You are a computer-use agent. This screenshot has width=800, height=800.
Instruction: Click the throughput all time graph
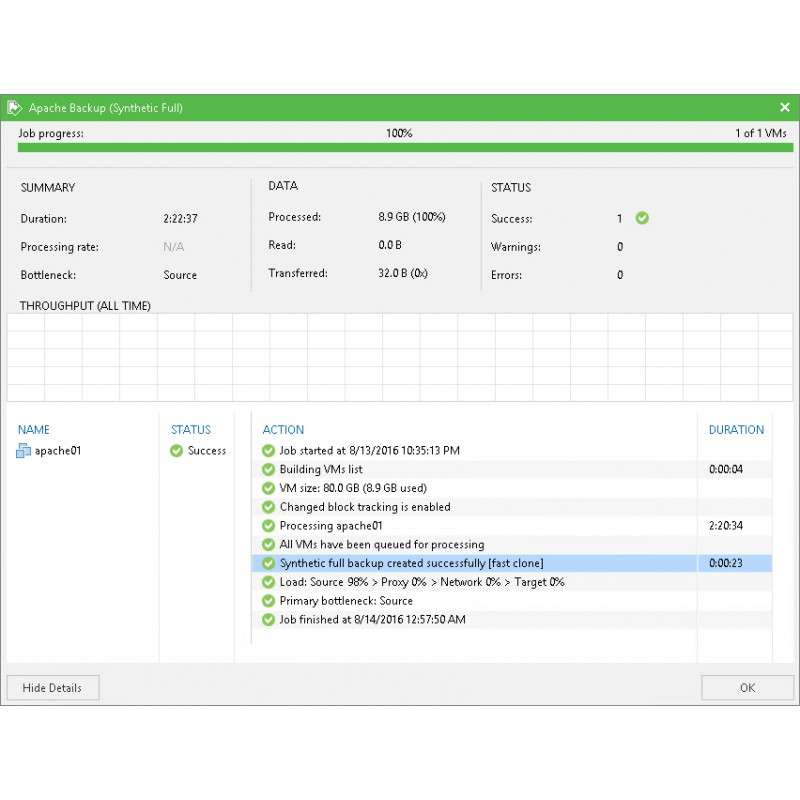(x=400, y=357)
